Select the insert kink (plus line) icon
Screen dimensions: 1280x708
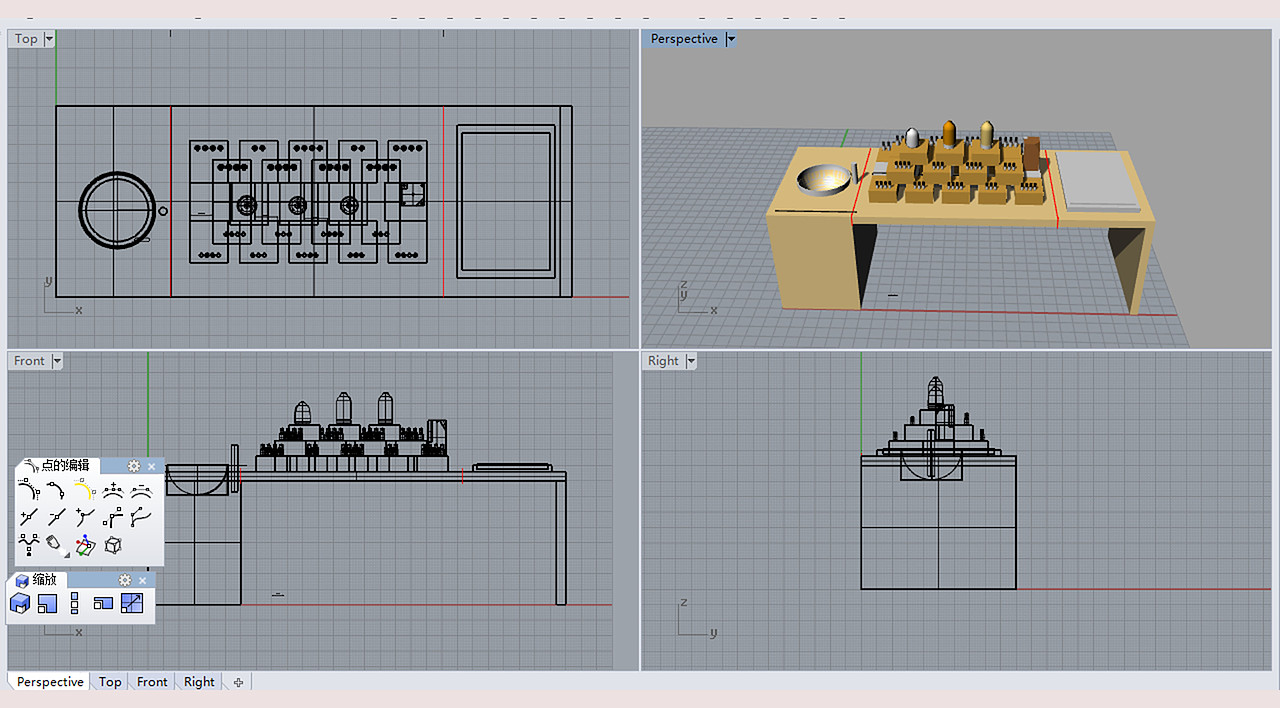pyautogui.click(x=28, y=517)
